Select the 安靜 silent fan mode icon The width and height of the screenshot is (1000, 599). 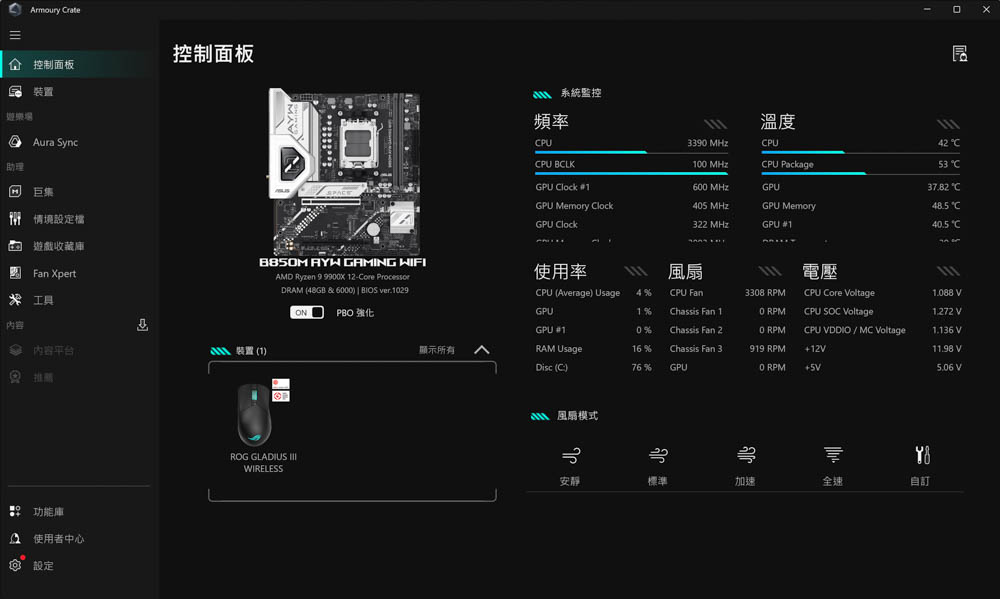coord(570,456)
